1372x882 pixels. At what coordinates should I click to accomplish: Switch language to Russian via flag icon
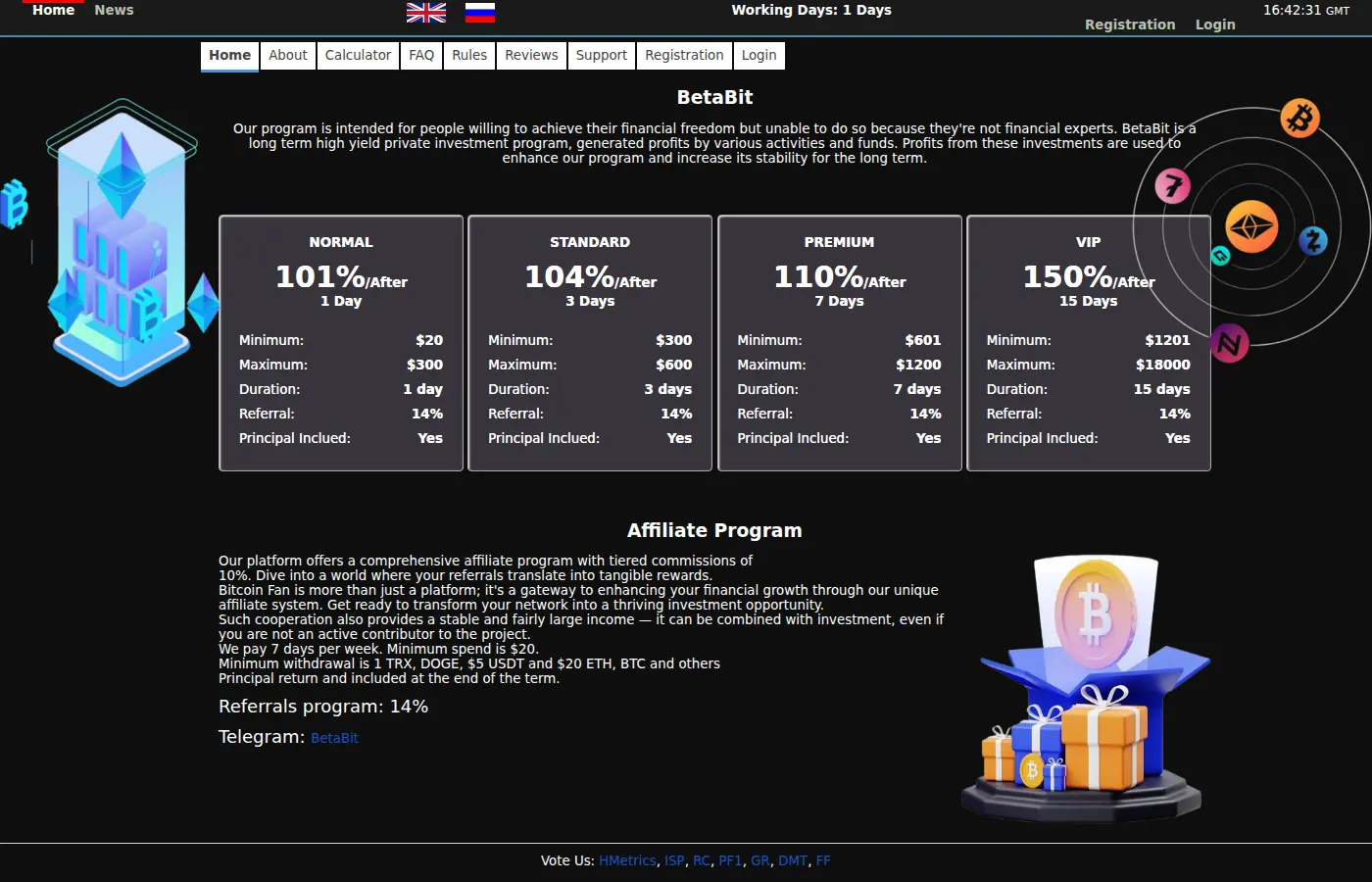click(480, 13)
